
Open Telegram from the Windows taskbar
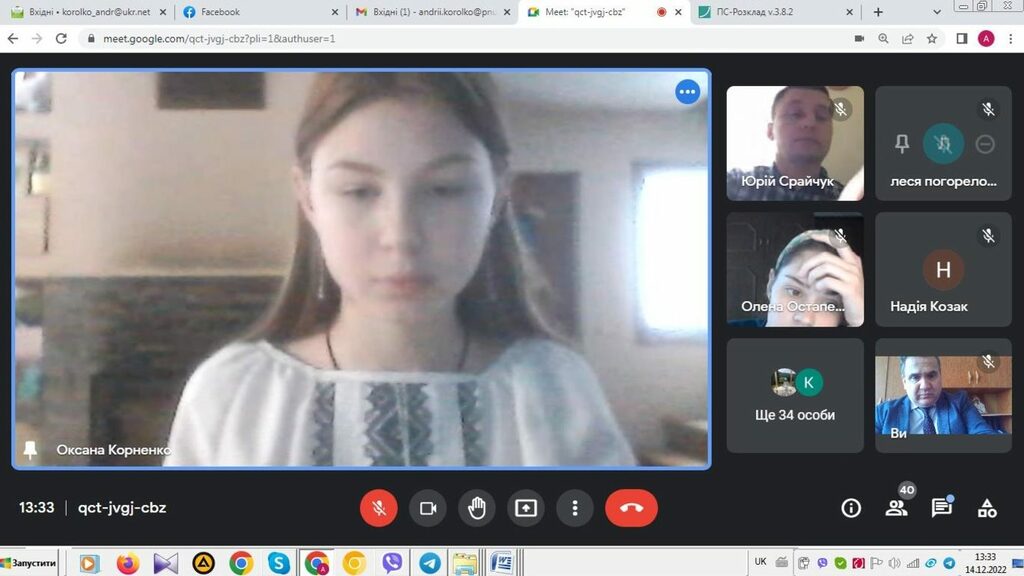[429, 563]
